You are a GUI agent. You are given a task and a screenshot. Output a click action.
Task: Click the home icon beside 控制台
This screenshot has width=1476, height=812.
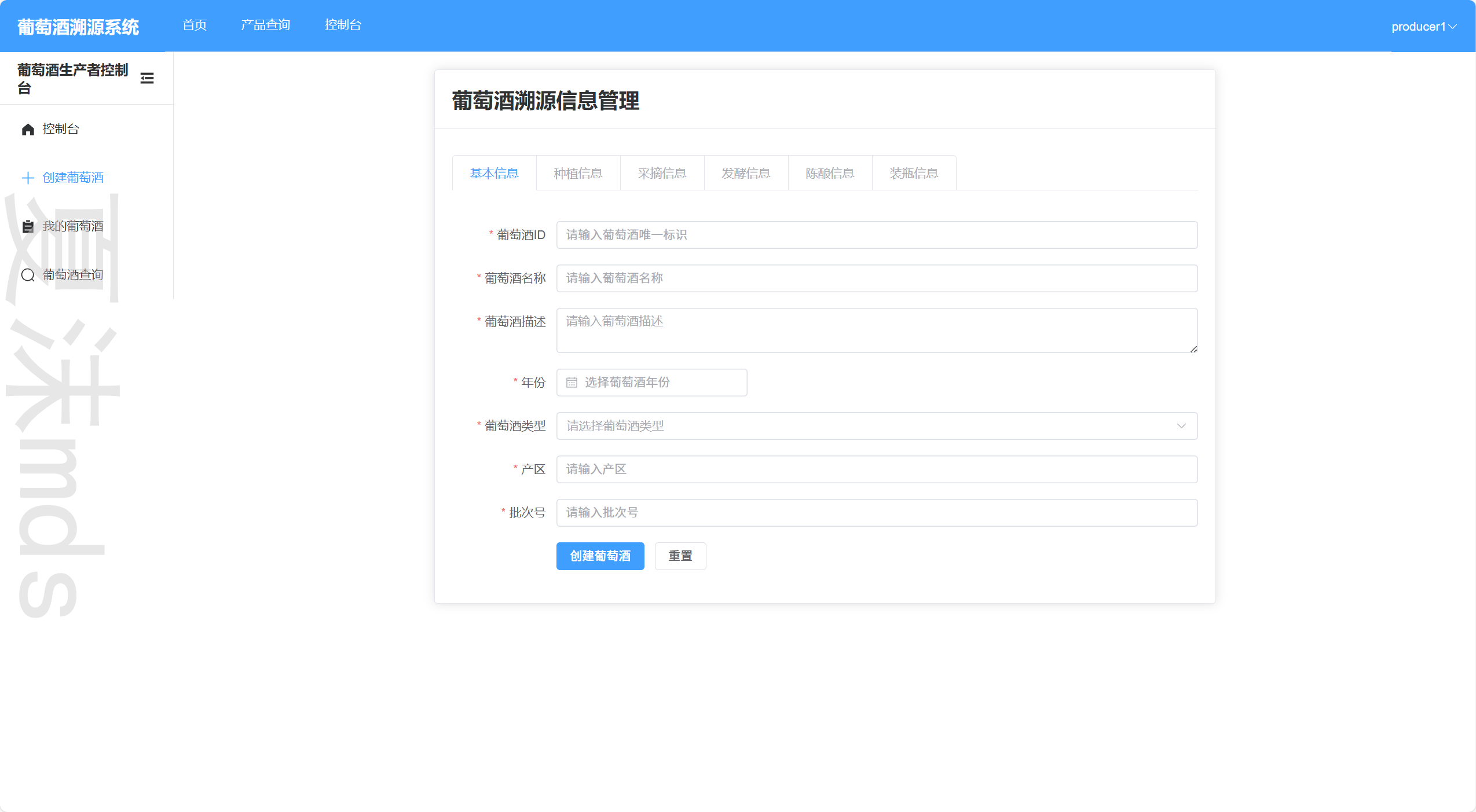[28, 129]
